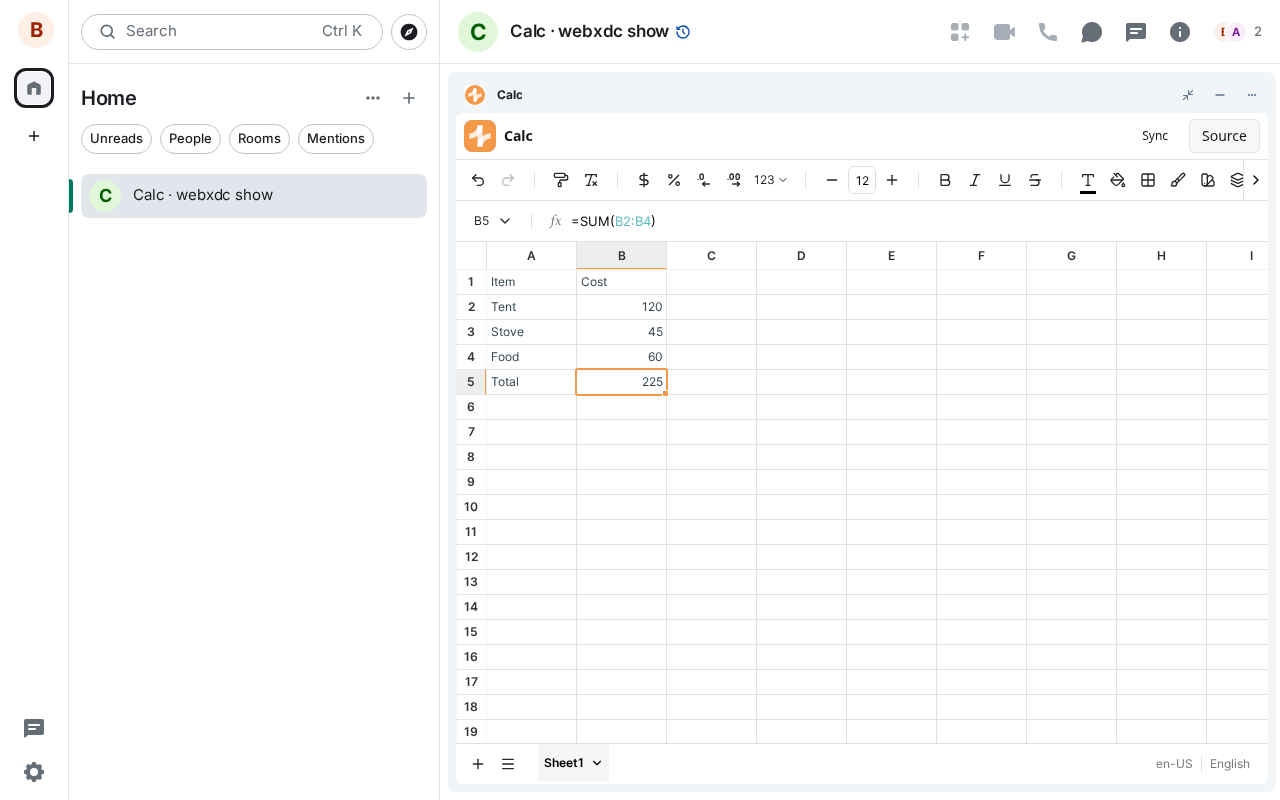Open the Calc widget more options menu
The height and width of the screenshot is (800, 1280).
coord(1252,95)
